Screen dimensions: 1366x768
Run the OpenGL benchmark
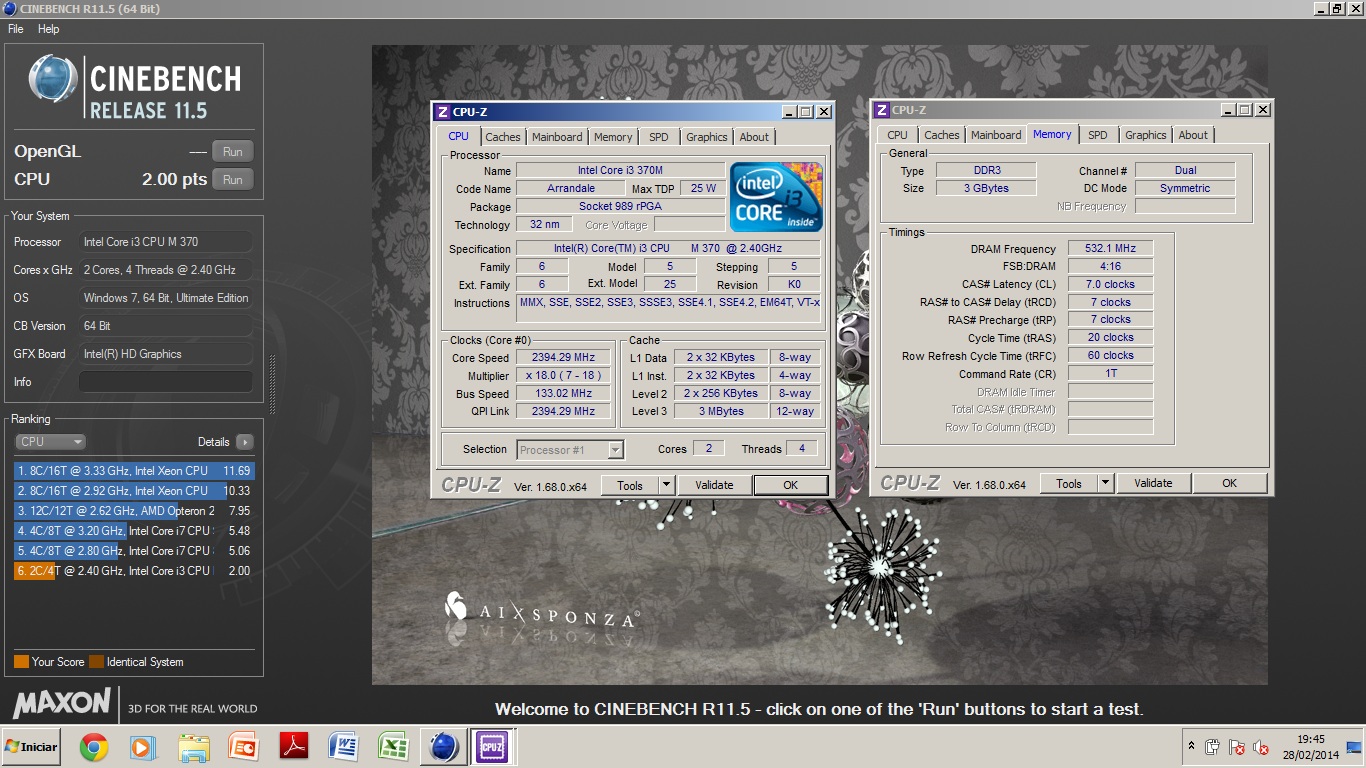pyautogui.click(x=233, y=152)
